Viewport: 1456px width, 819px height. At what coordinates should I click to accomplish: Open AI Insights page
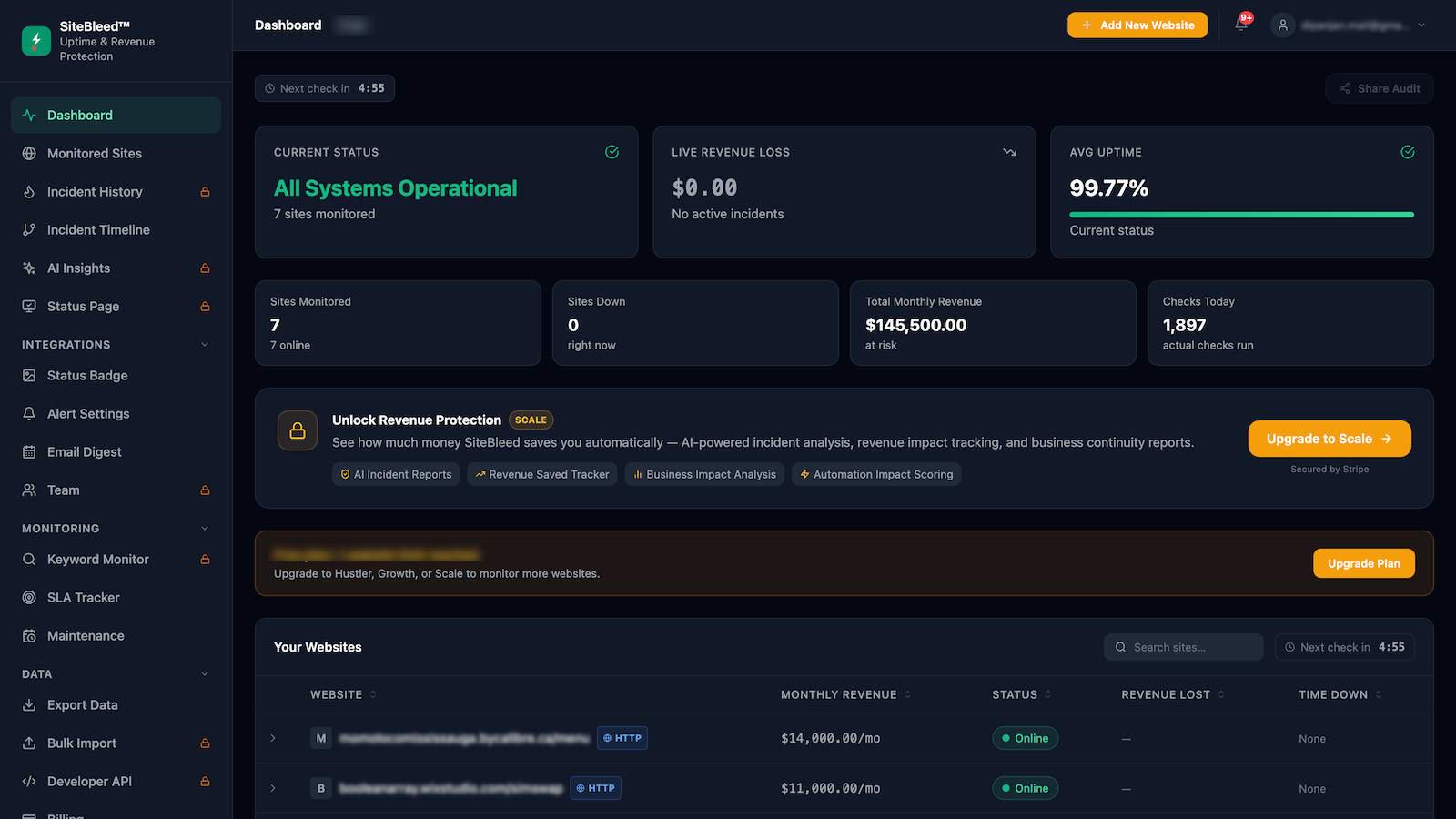tap(116, 268)
